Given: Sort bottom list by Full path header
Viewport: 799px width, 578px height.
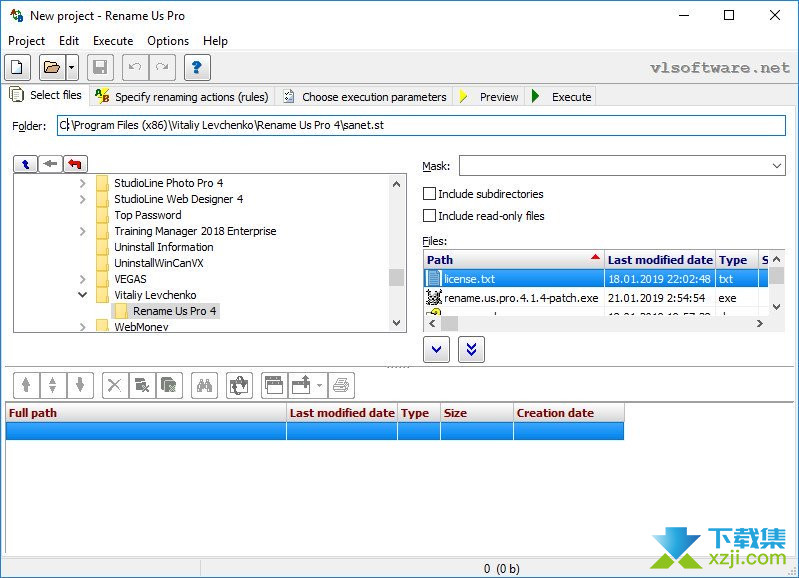Looking at the screenshot, I should (146, 413).
